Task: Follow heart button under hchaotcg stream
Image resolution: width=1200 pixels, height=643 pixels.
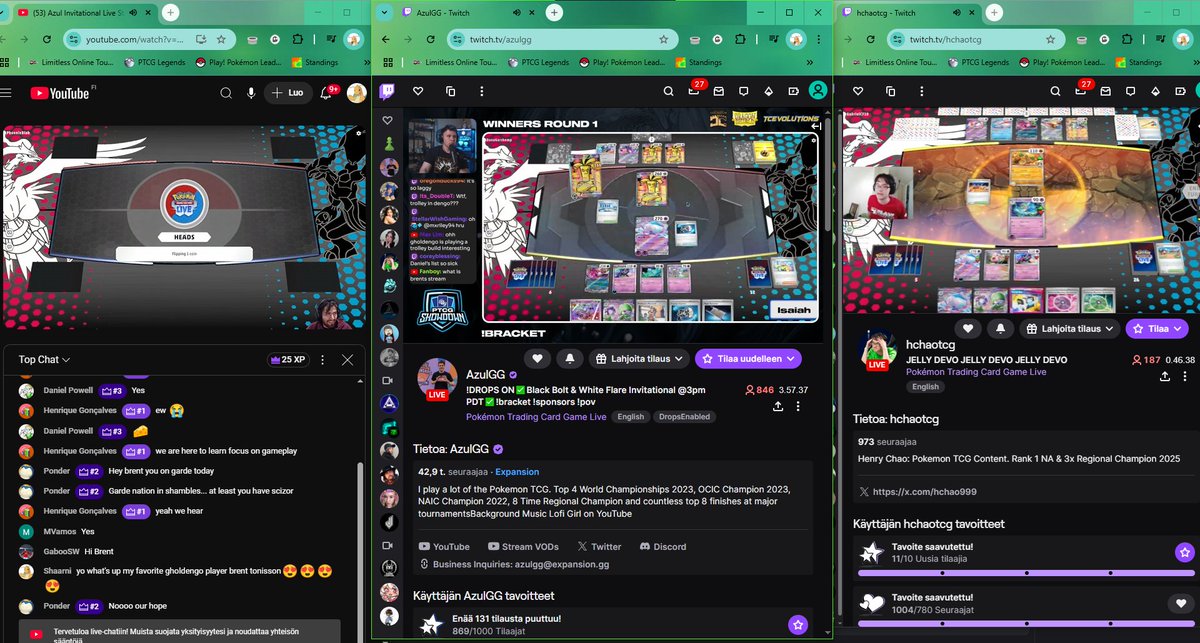Action: [967, 328]
